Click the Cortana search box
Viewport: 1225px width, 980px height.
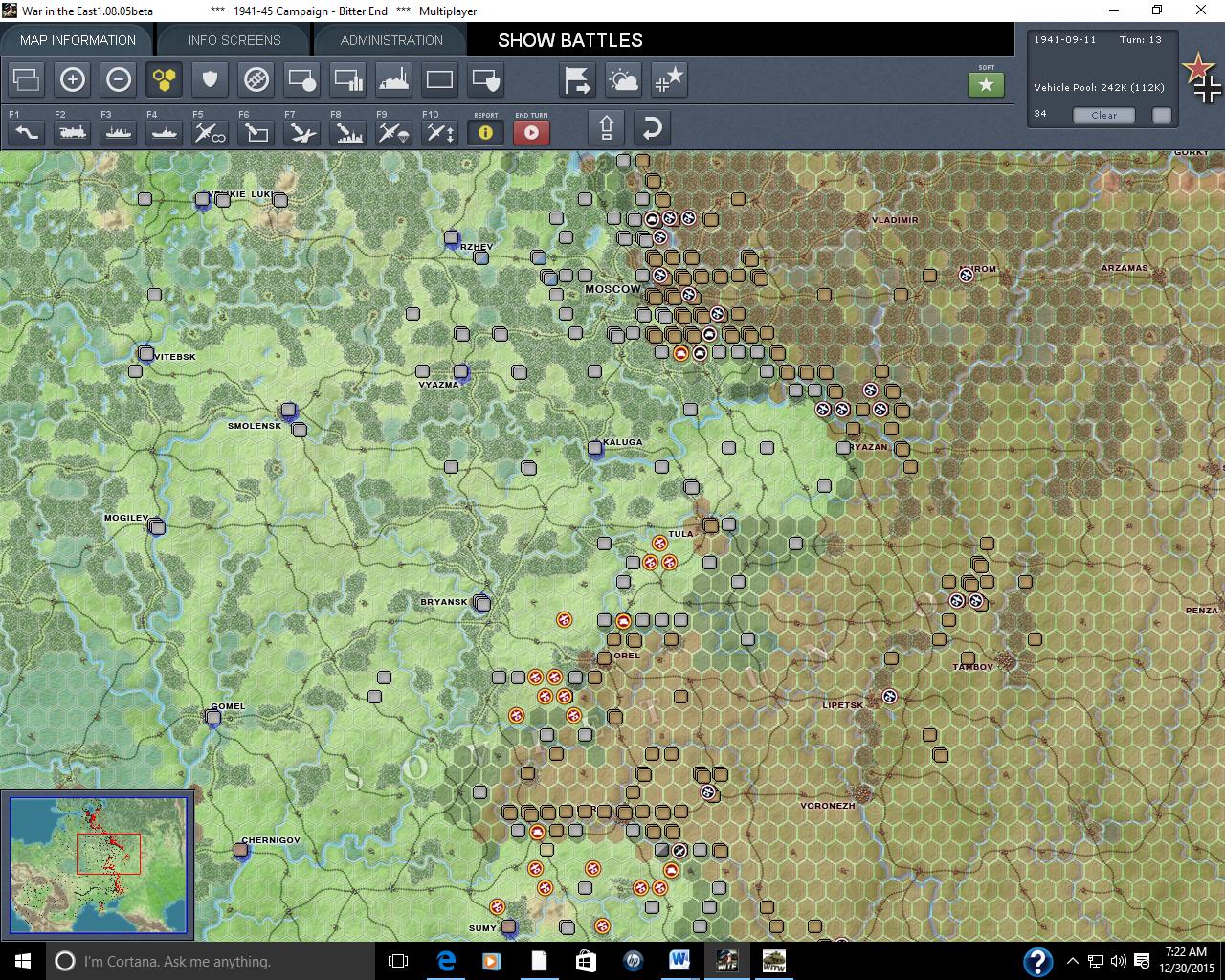[211, 961]
